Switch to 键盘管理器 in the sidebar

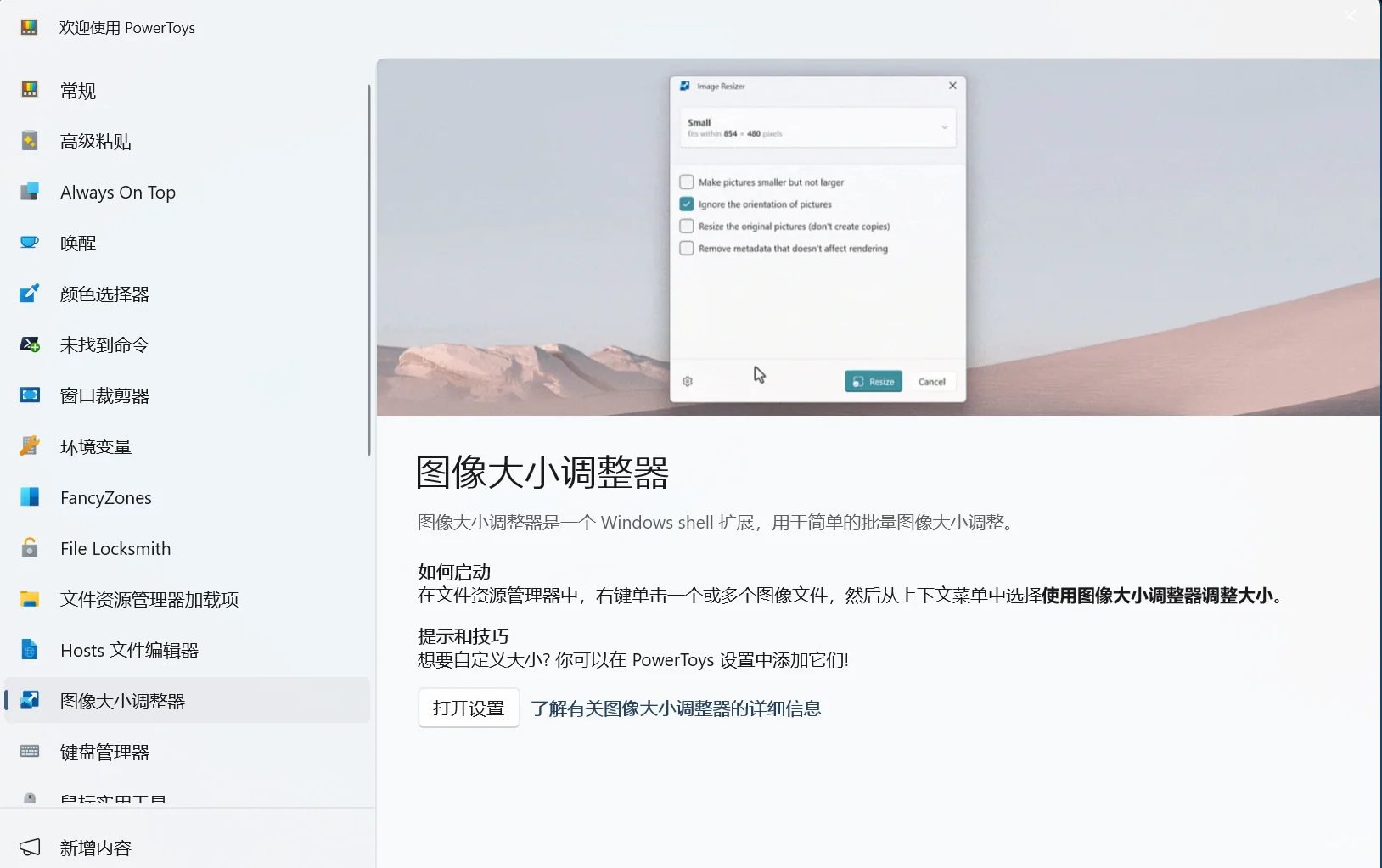[x=188, y=752]
